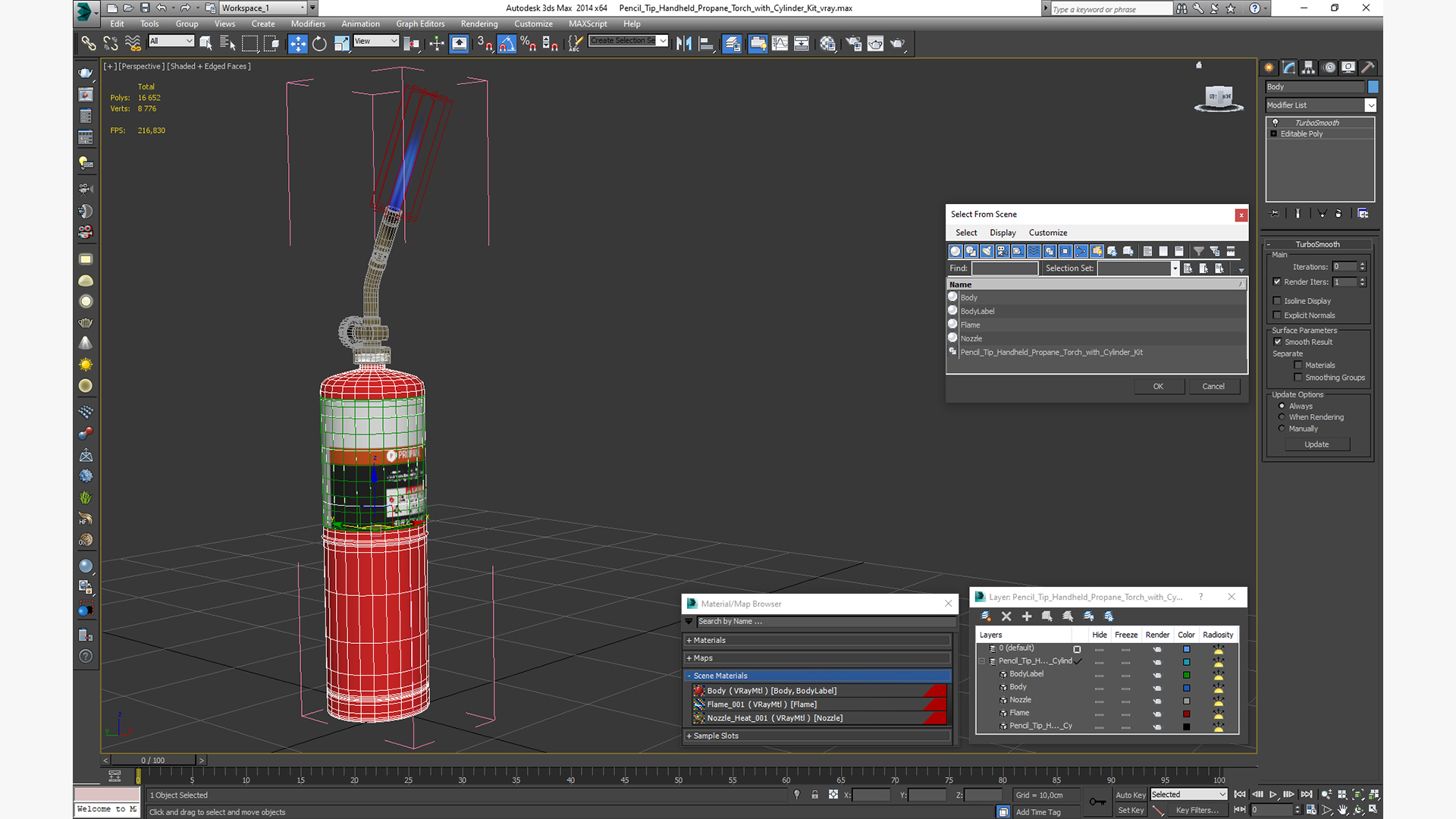Click the Select and Scale tool
The image size is (1456, 819).
point(341,43)
